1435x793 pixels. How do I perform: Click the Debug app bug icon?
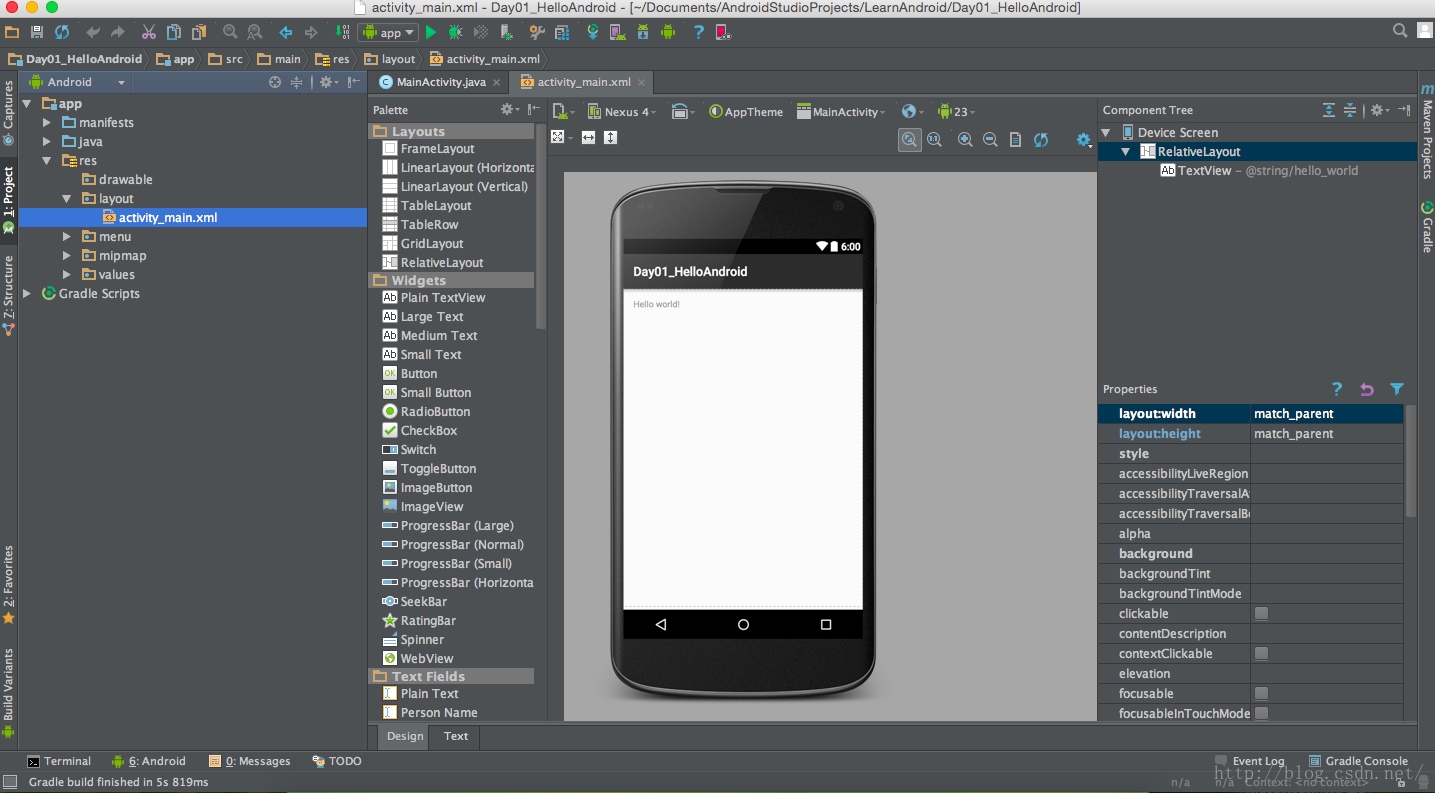pyautogui.click(x=456, y=32)
